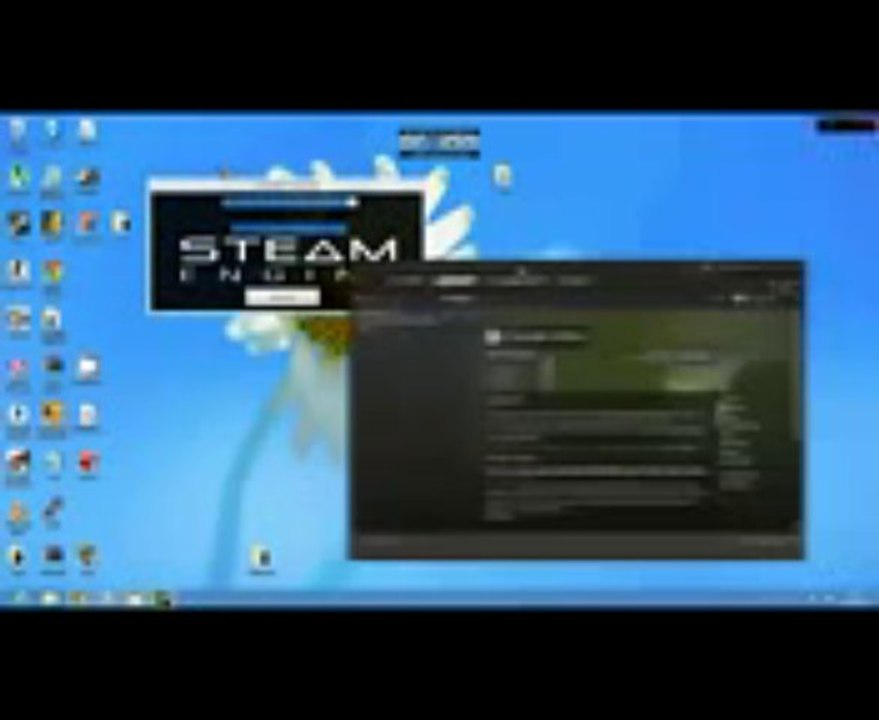This screenshot has height=720, width=879.
Task: Select the desktop icon right of the Steam Engine title bar
Action: pyautogui.click(x=503, y=177)
